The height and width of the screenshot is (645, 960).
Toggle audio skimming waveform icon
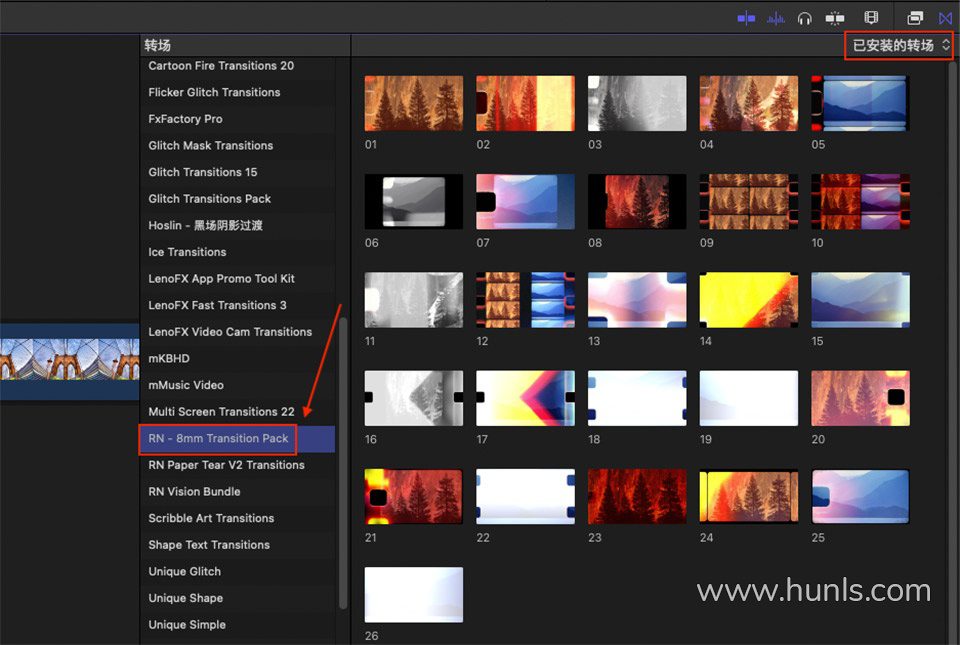(776, 18)
